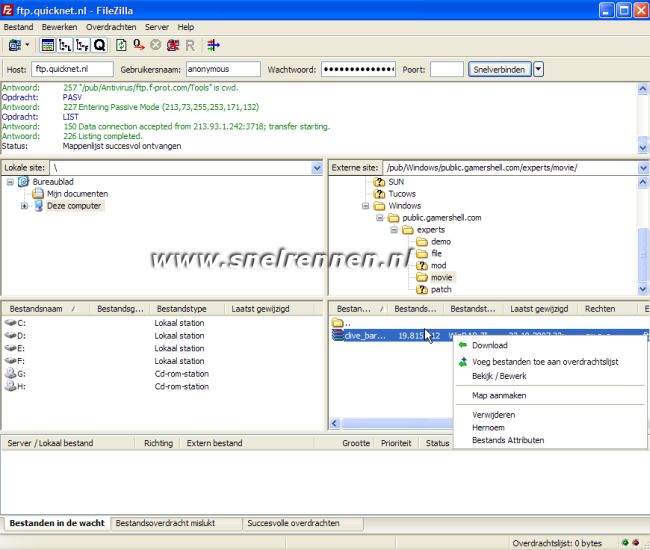This screenshot has width=650, height=550.
Task: Select the patch remote folder
Action: [441, 289]
